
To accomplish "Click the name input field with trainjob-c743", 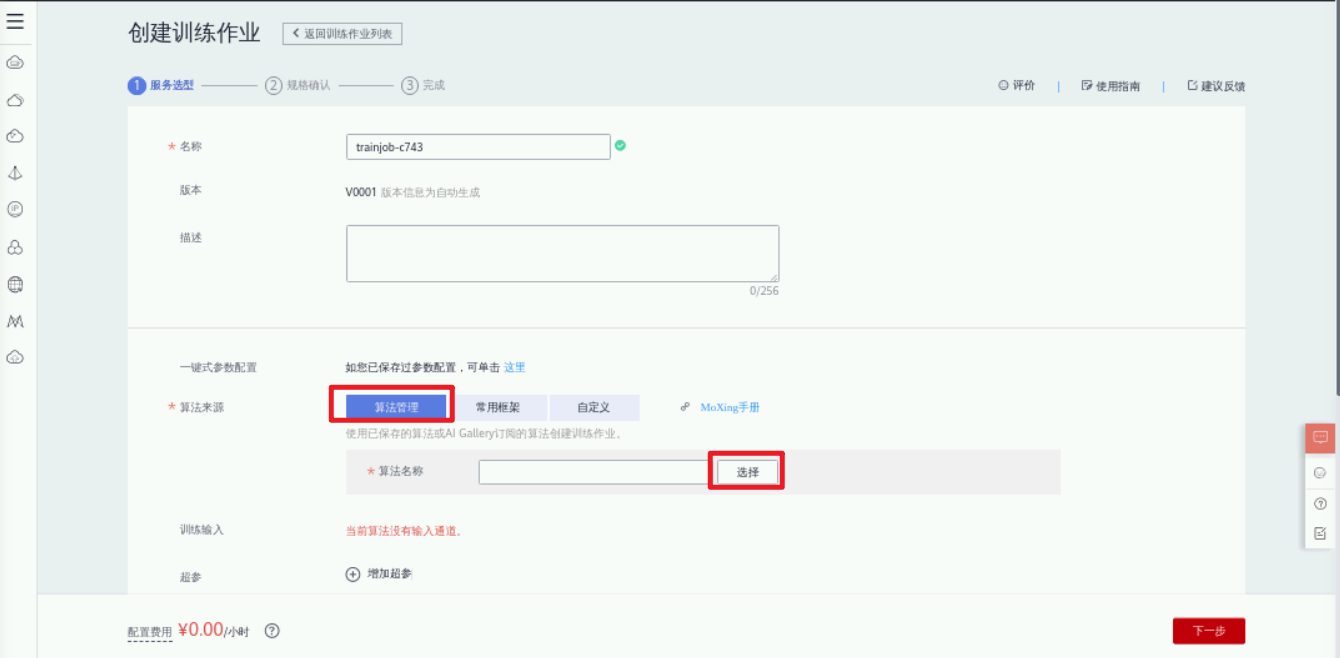I will click(478, 147).
